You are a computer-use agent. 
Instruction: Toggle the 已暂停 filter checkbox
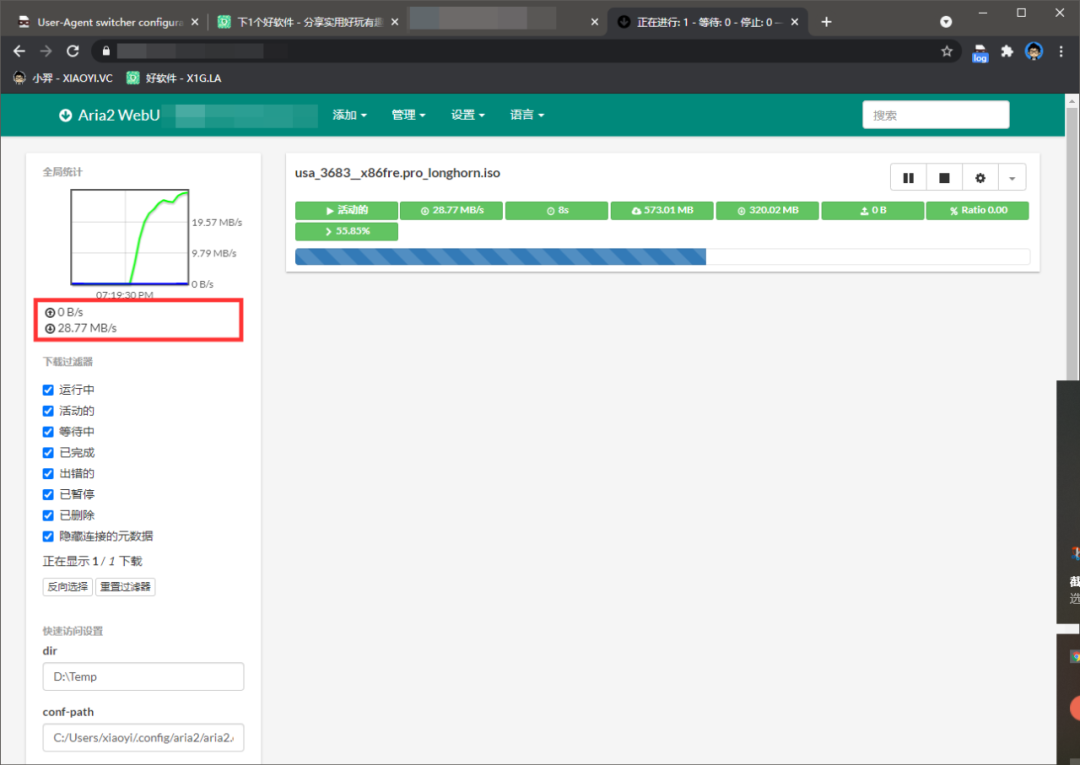pyautogui.click(x=48, y=494)
